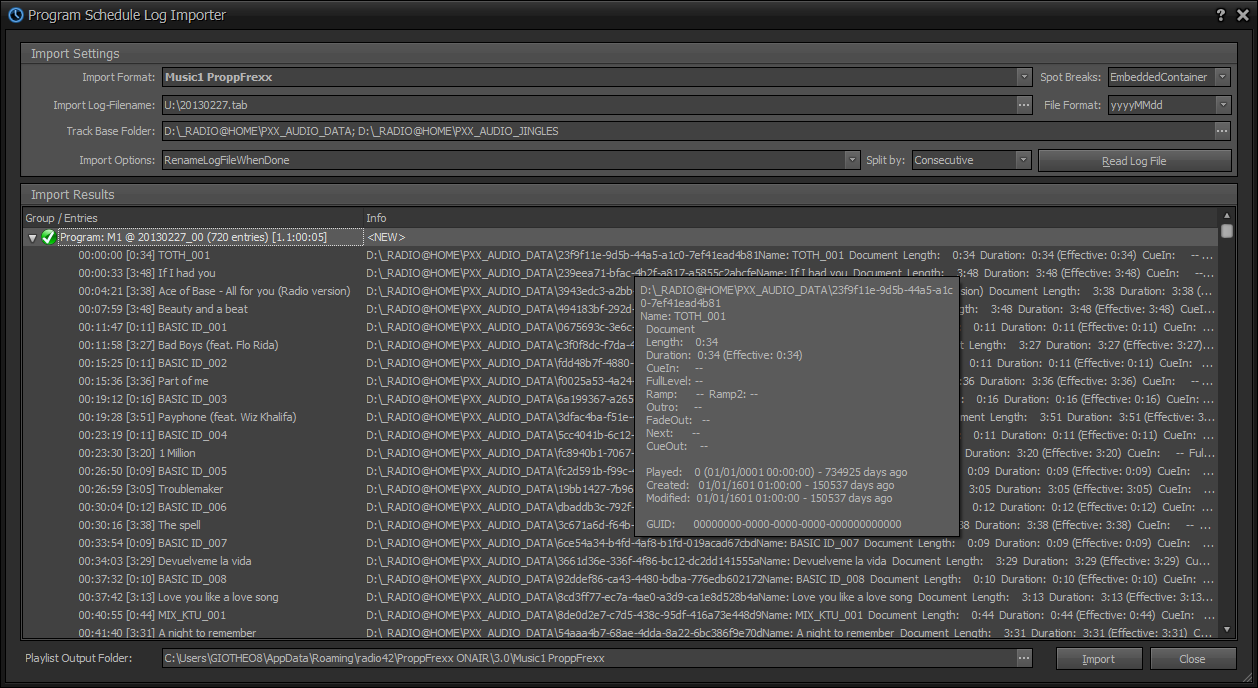
Task: Open the Split by dropdown showing Consecutive
Action: pyautogui.click(x=1025, y=159)
